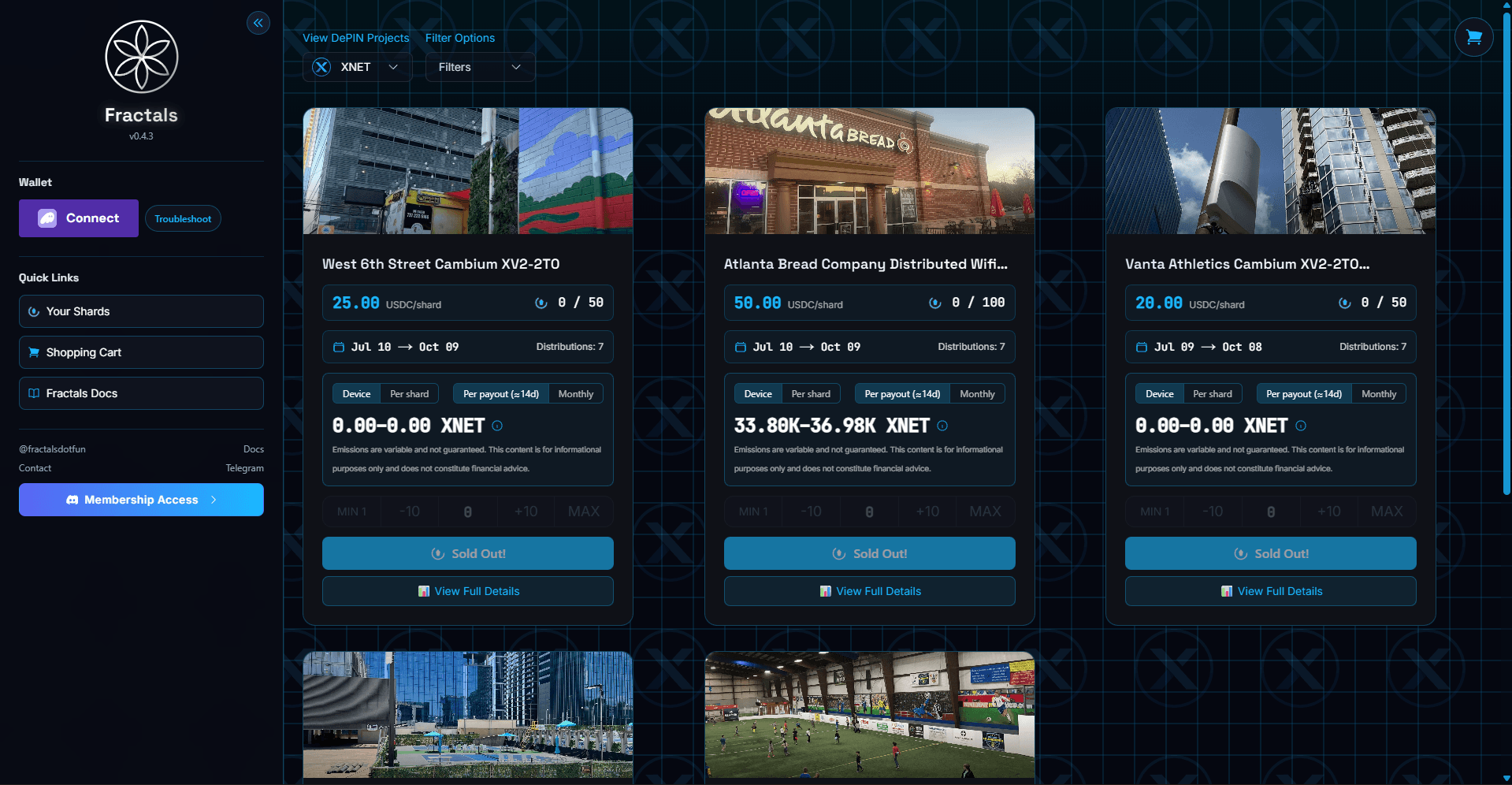The width and height of the screenshot is (1512, 785).
Task: Click MAX on Vanta Athletics card
Action: click(x=1387, y=512)
